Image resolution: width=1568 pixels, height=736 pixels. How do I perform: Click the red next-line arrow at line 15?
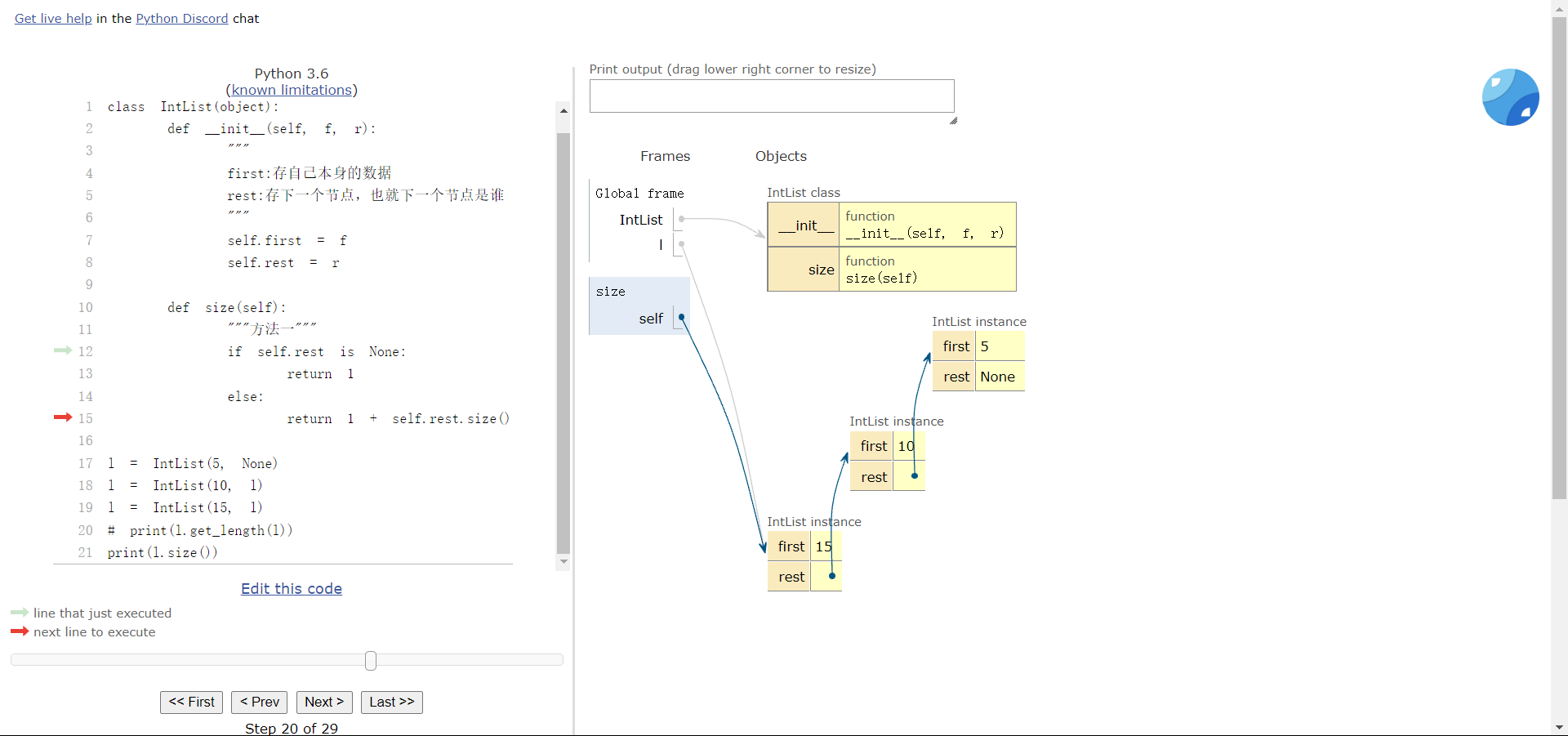(x=63, y=417)
